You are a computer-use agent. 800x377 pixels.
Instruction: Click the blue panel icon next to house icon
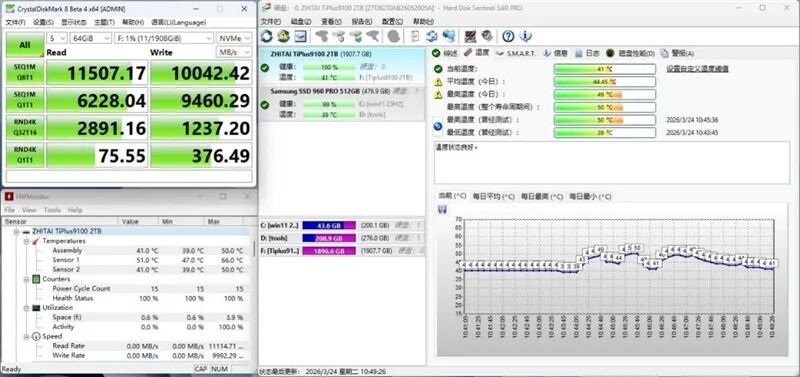pyautogui.click(x=300, y=36)
